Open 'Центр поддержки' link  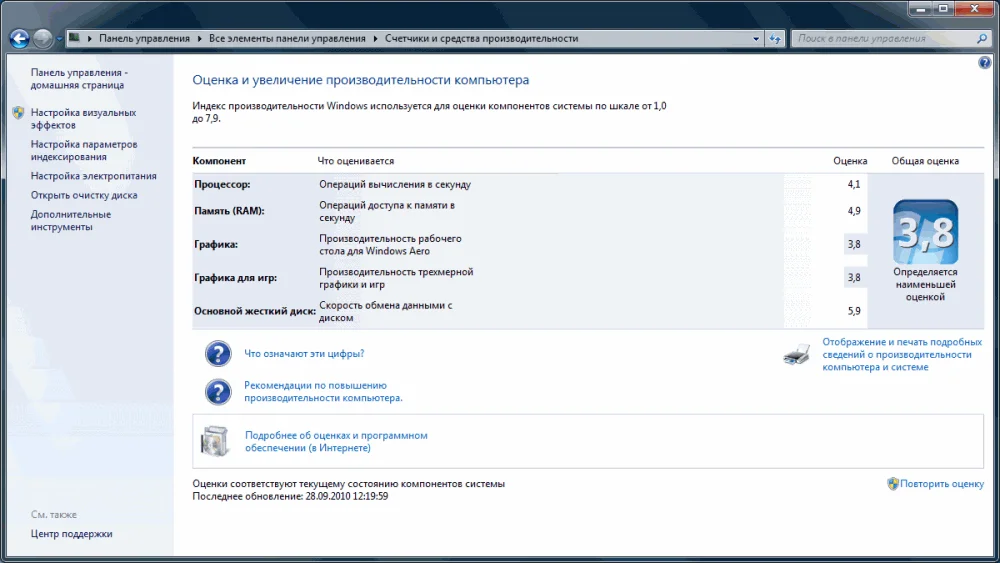point(71,534)
